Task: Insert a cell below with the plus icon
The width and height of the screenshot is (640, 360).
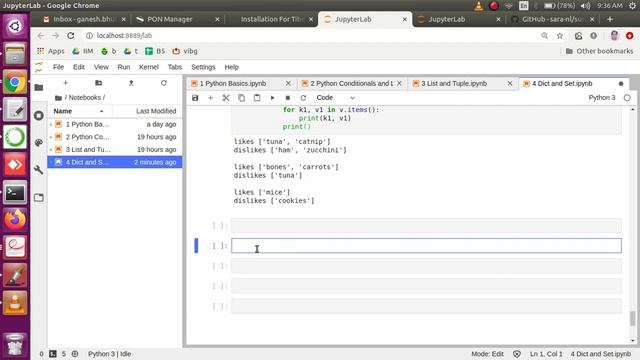Action: (x=211, y=98)
